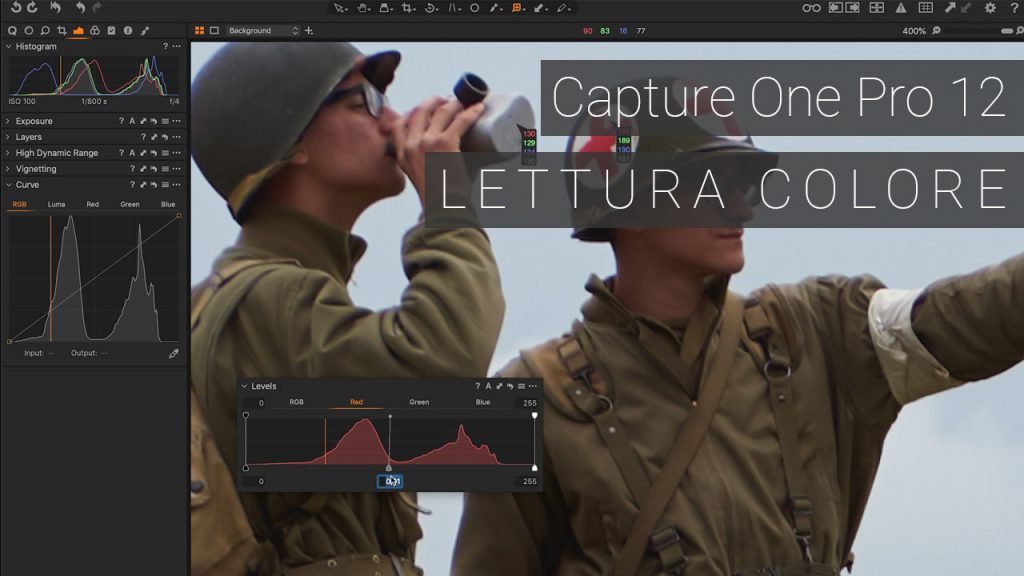Toggle the grid overlay icon

tap(925, 8)
